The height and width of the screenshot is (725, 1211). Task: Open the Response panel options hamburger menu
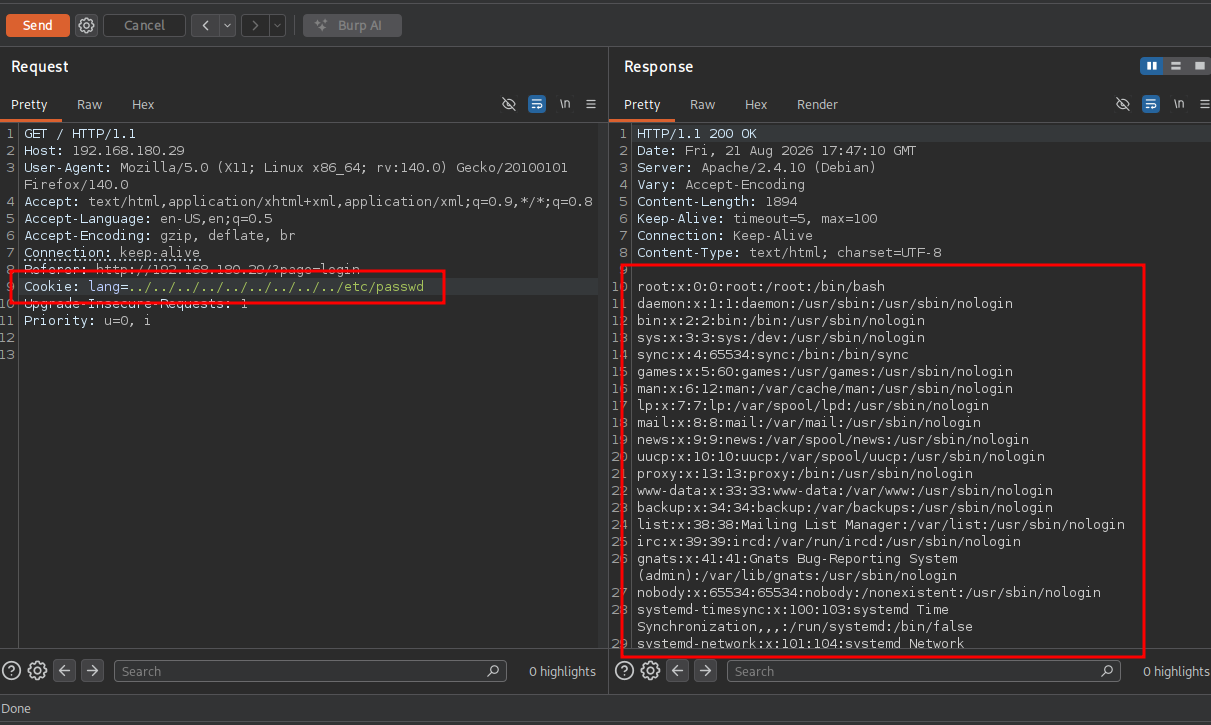tap(1203, 104)
